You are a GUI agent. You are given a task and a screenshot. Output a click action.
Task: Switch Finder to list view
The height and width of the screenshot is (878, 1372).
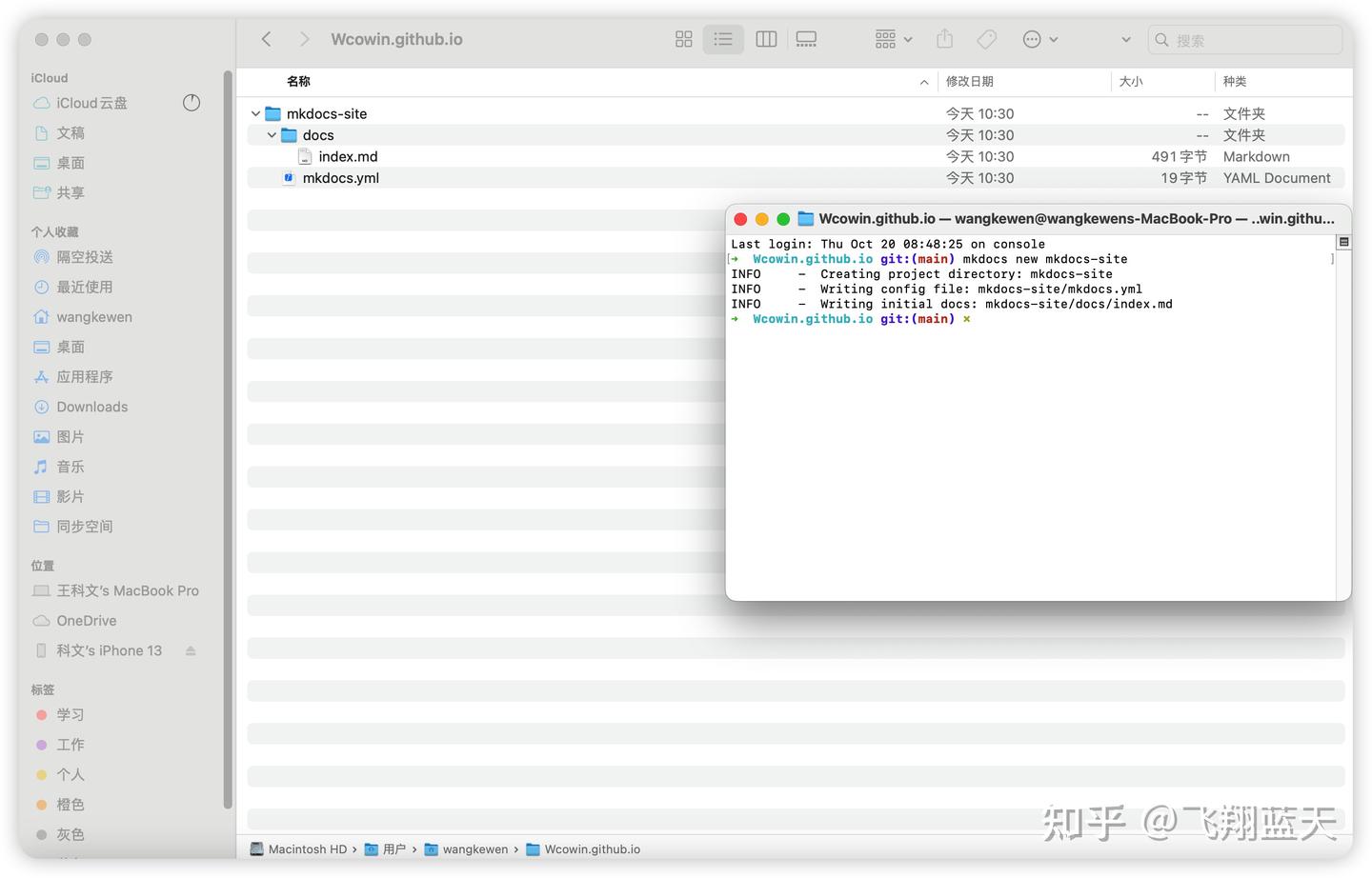click(723, 39)
